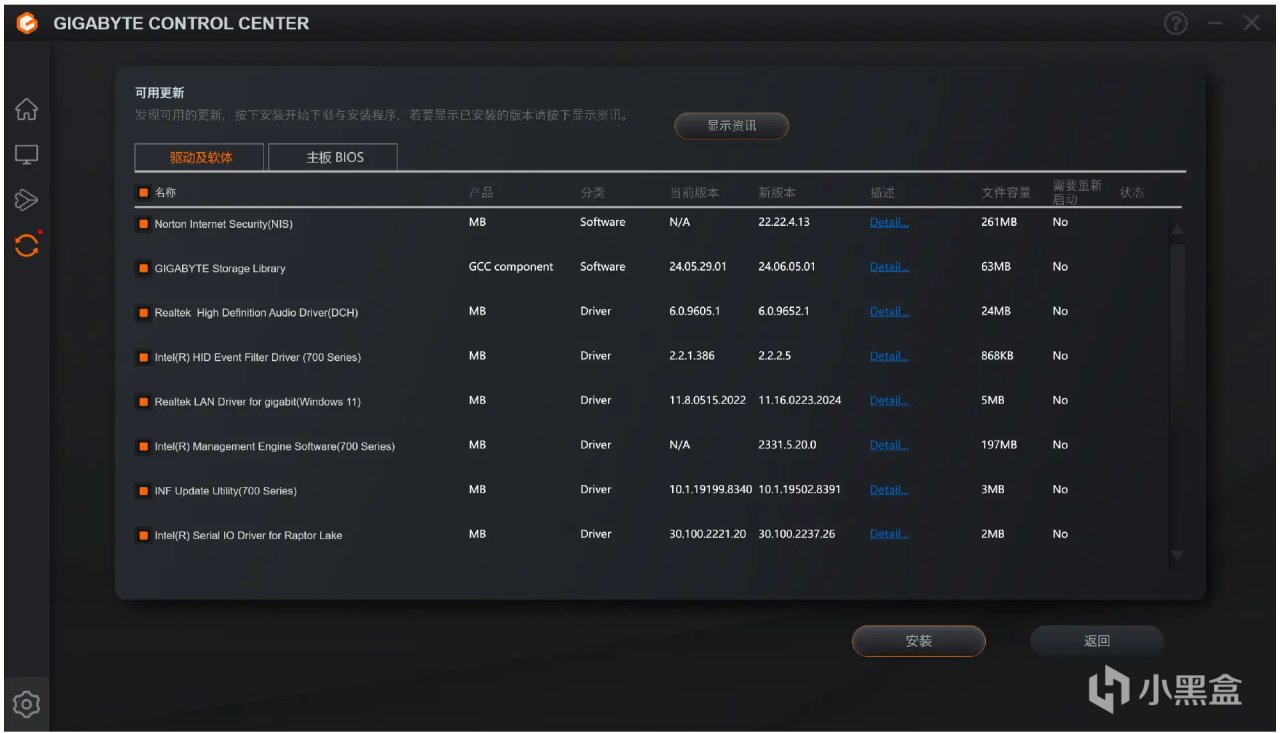Open the settings gear icon

pyautogui.click(x=27, y=704)
